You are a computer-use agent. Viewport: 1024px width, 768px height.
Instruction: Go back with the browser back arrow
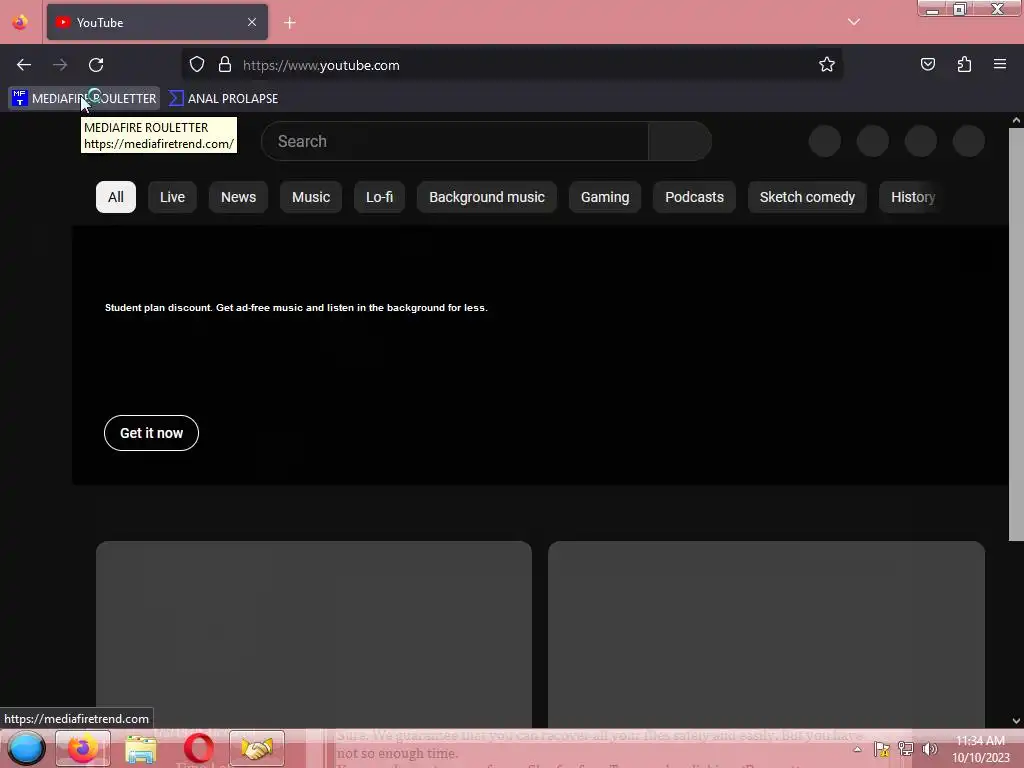pyautogui.click(x=24, y=65)
